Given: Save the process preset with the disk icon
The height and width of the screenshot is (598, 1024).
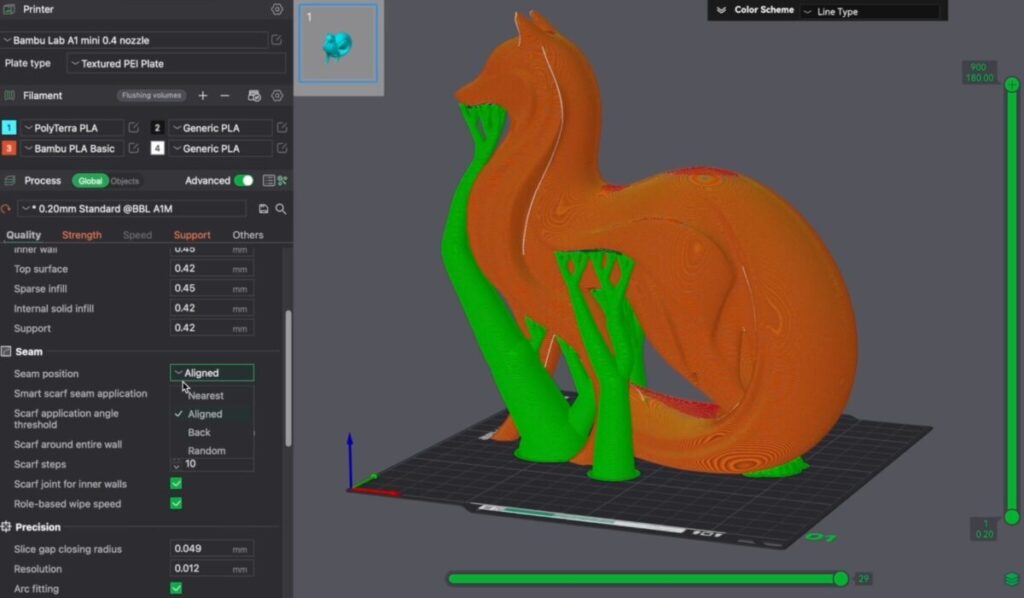Looking at the screenshot, I should 264,209.
